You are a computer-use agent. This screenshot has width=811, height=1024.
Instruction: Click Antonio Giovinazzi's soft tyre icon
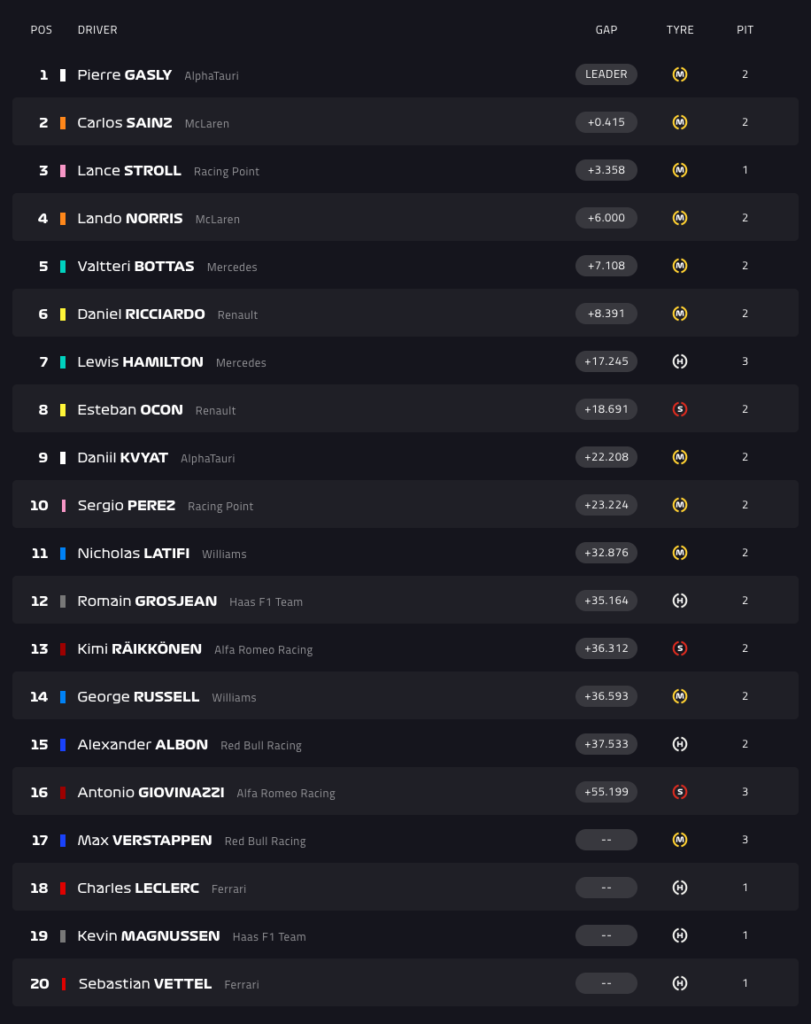680,792
